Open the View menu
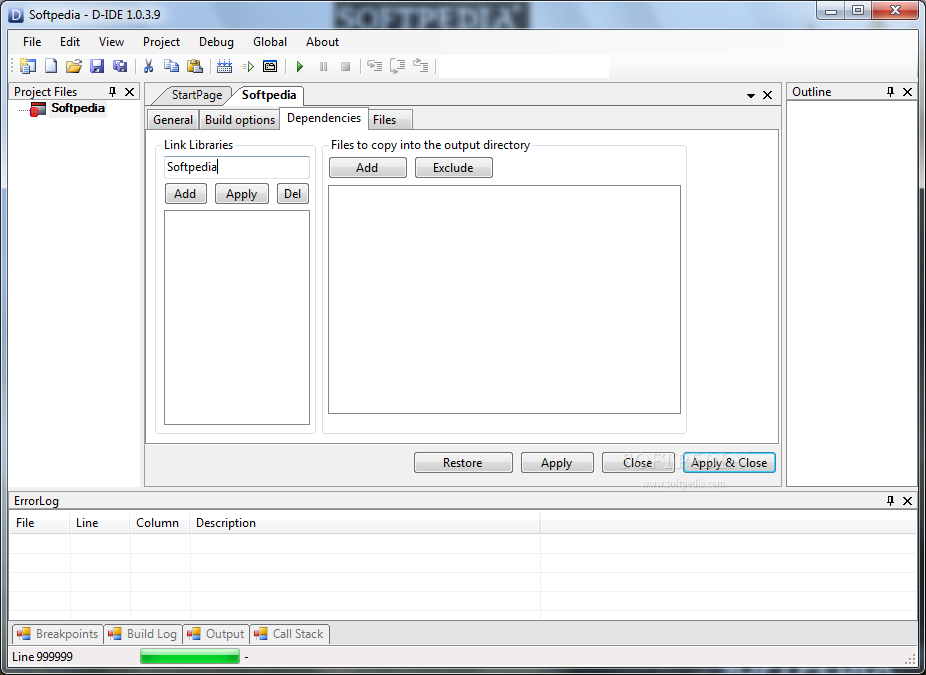The image size is (926, 675). 111,42
